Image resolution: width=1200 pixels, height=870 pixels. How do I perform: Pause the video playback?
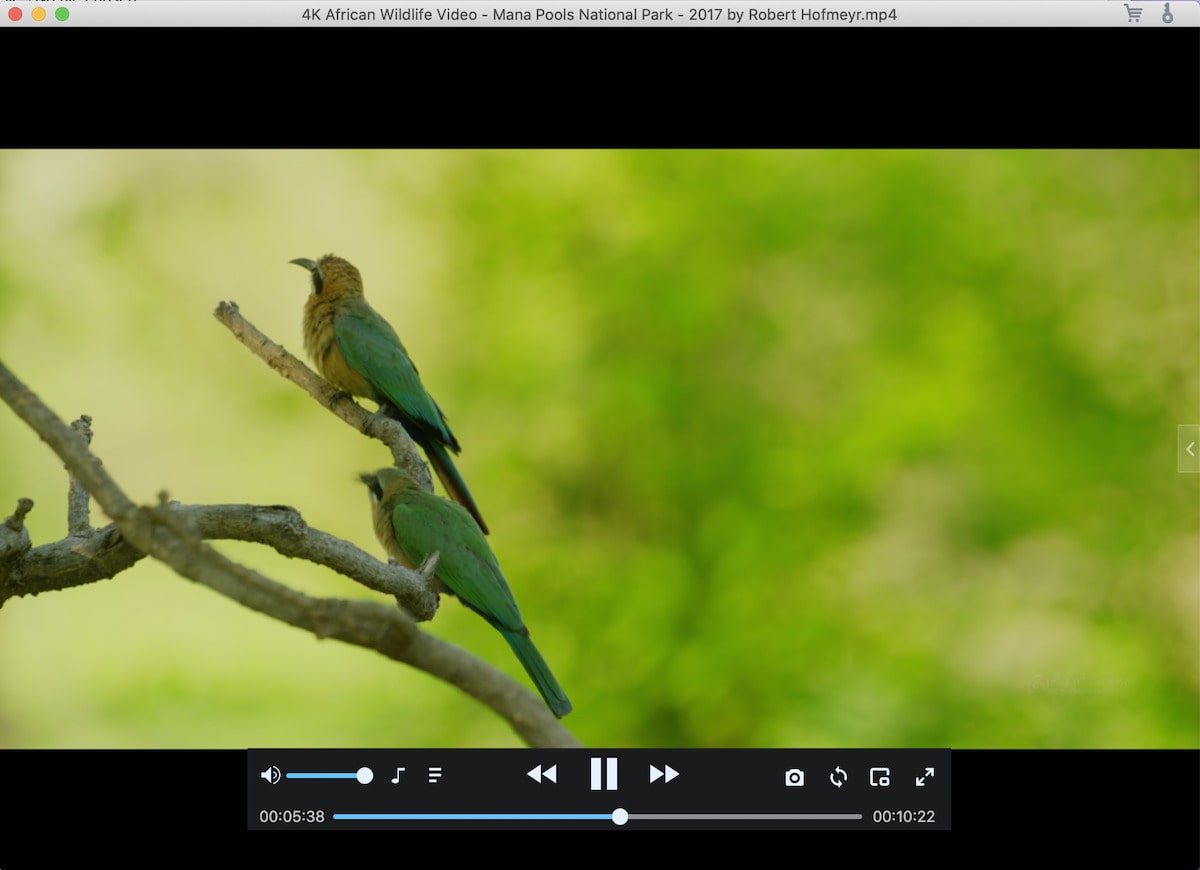[603, 774]
